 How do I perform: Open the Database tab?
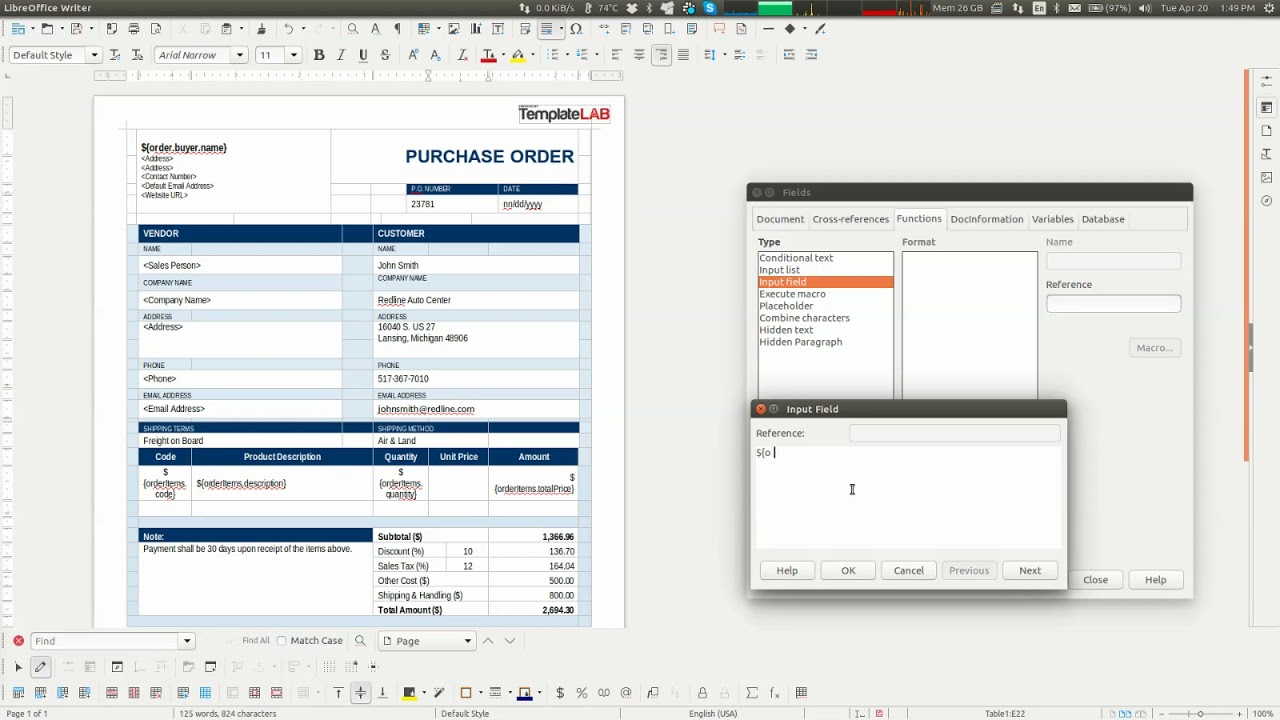[1103, 219]
